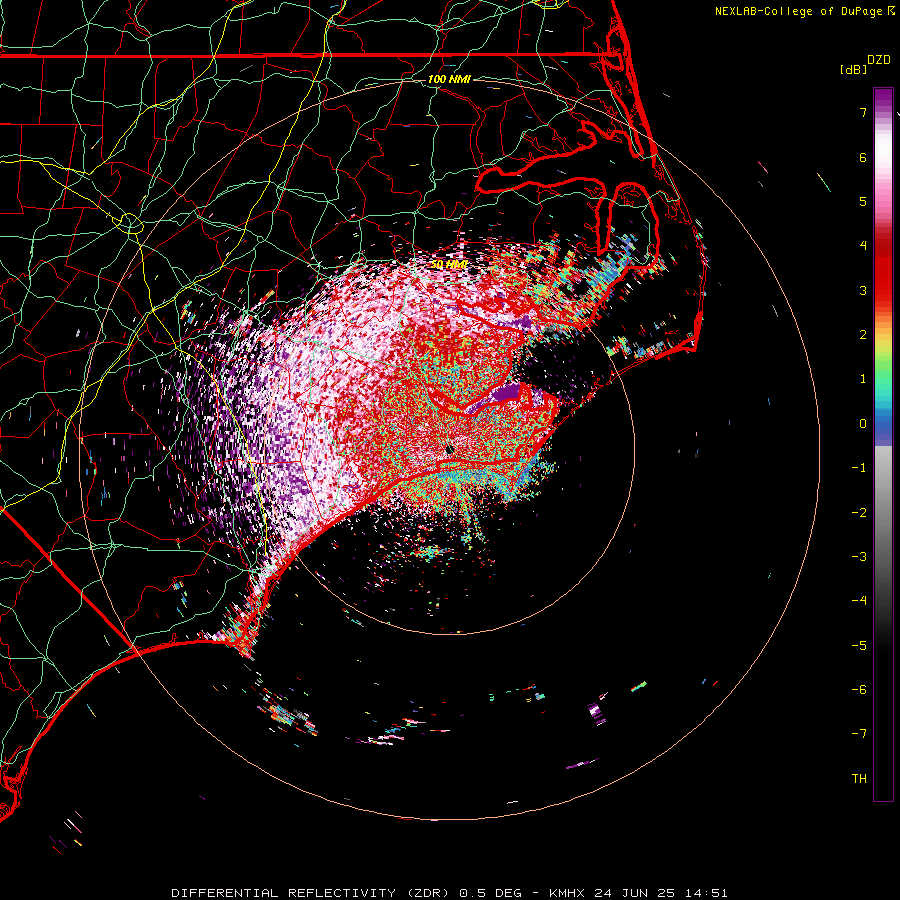Image resolution: width=900 pixels, height=900 pixels.
Task: Click the -2 value on the color scale
Action: [859, 513]
